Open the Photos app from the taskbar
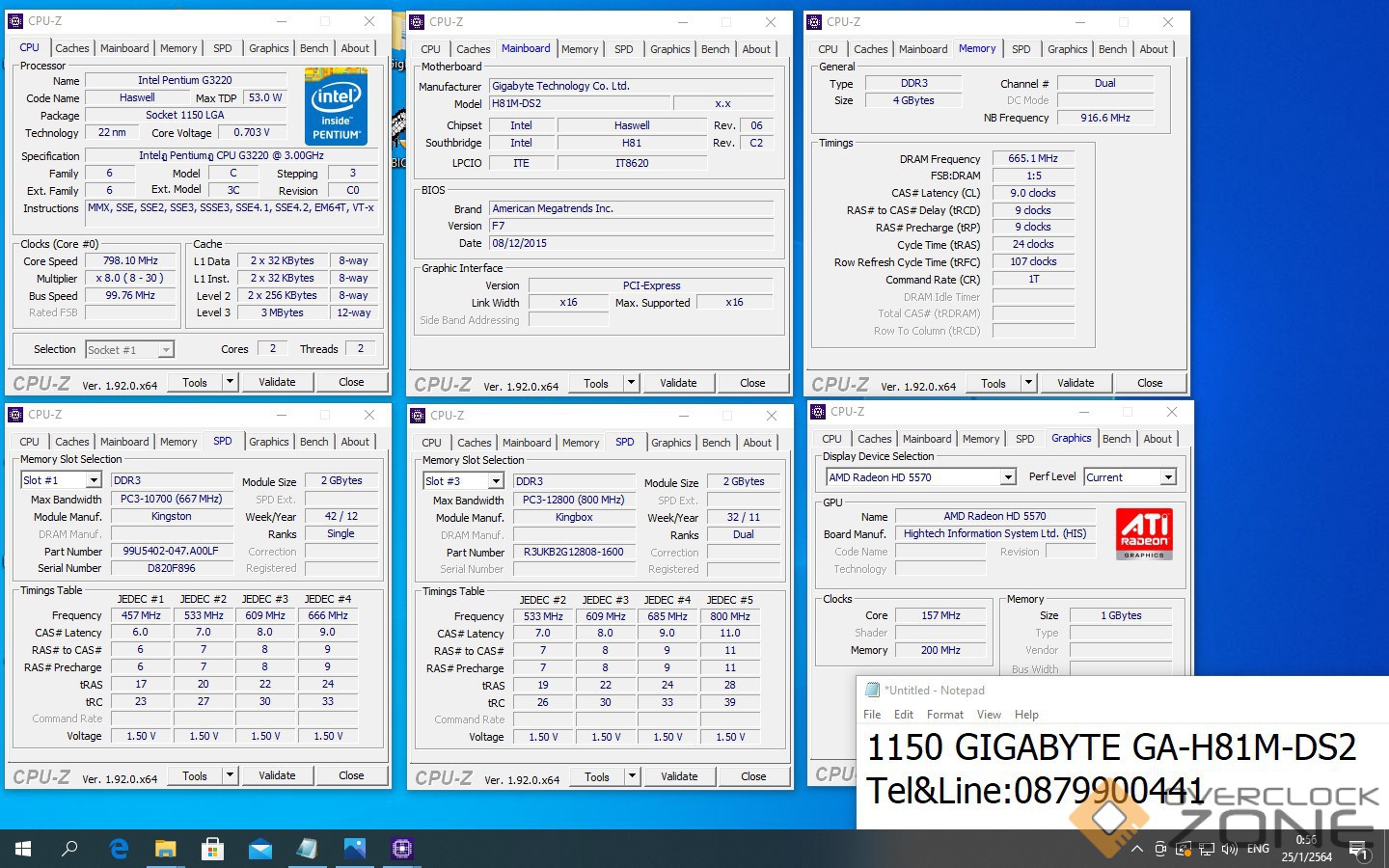Image resolution: width=1389 pixels, height=868 pixels. pyautogui.click(x=355, y=849)
